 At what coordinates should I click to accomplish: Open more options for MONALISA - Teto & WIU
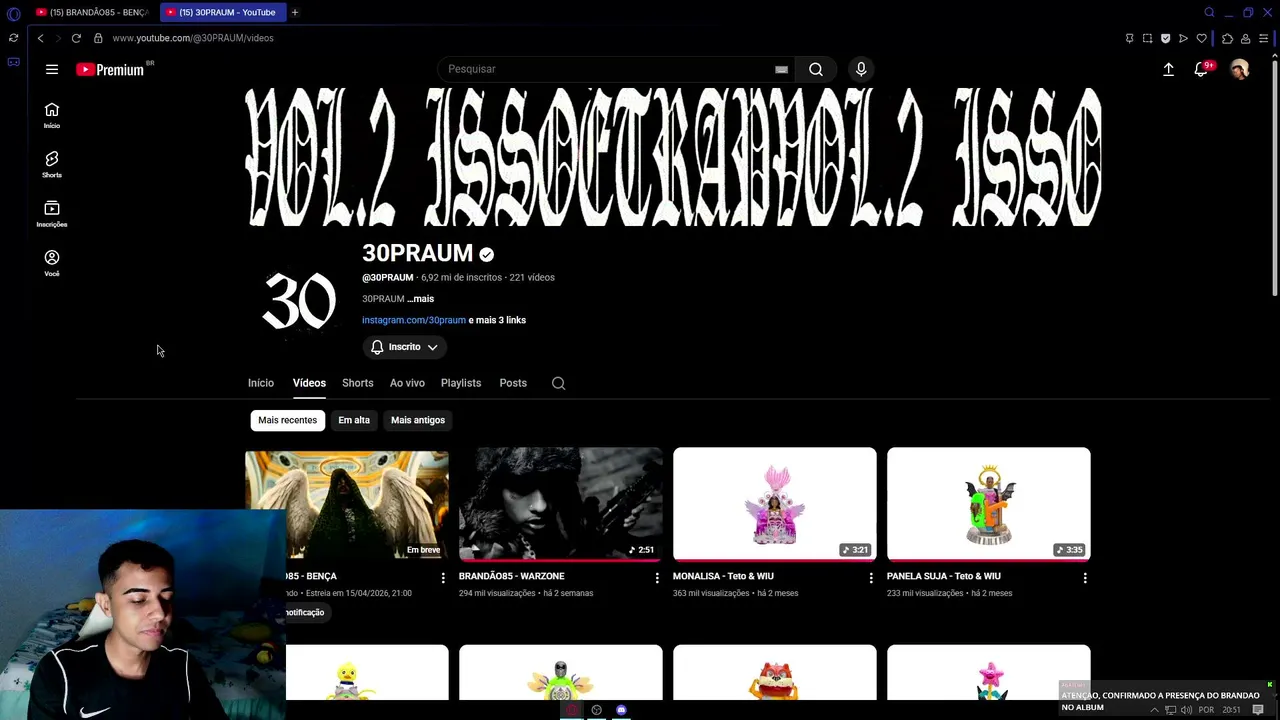pyautogui.click(x=871, y=578)
